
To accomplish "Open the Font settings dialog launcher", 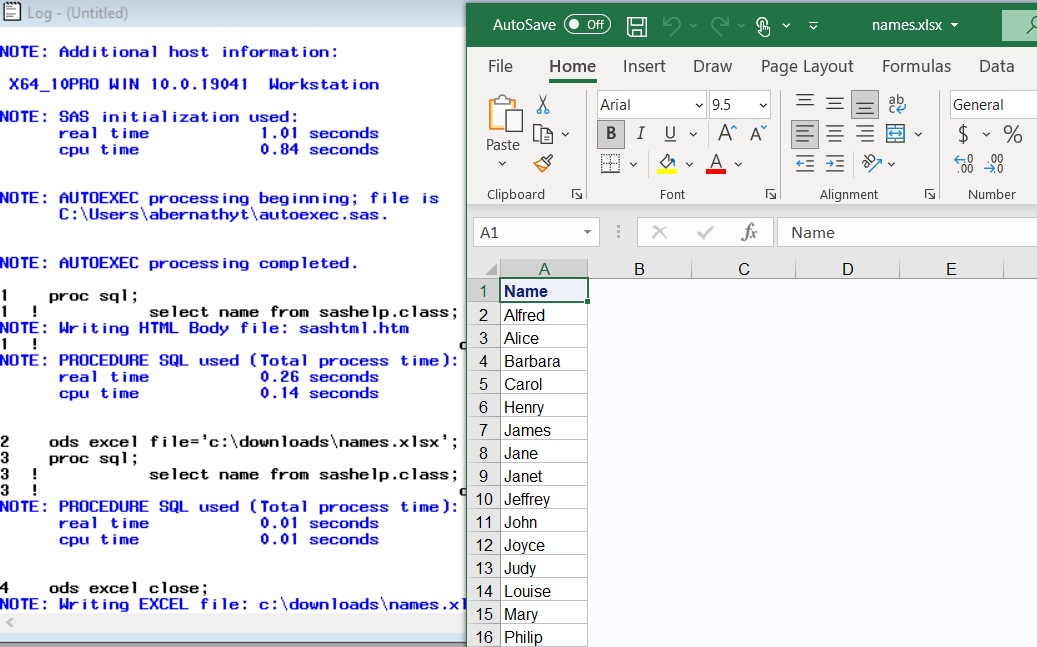I will tap(771, 193).
